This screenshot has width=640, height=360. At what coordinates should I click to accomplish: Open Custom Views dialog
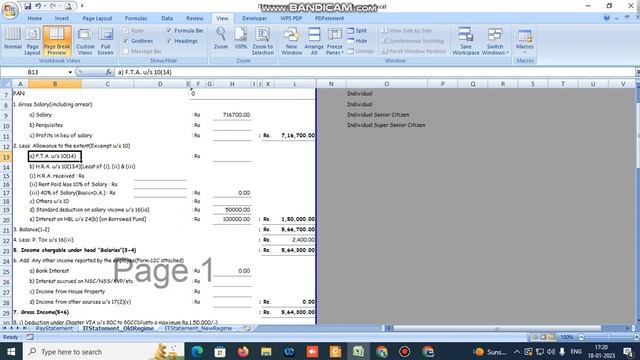85,41
